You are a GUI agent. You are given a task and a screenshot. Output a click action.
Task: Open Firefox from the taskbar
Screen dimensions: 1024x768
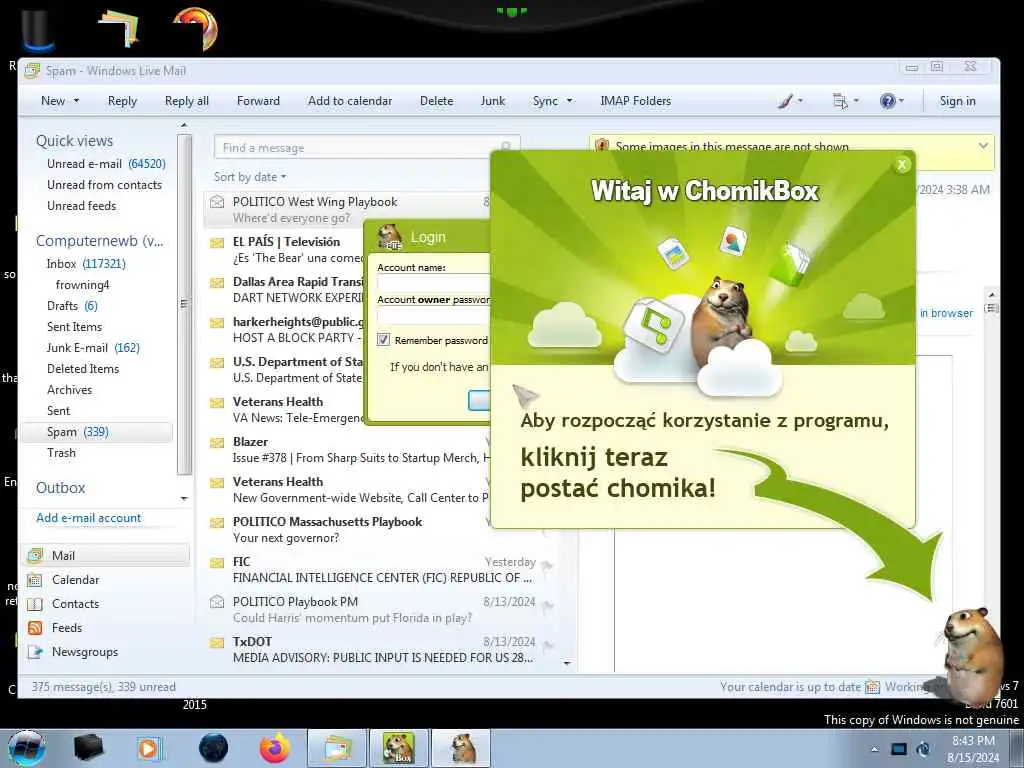[275, 748]
